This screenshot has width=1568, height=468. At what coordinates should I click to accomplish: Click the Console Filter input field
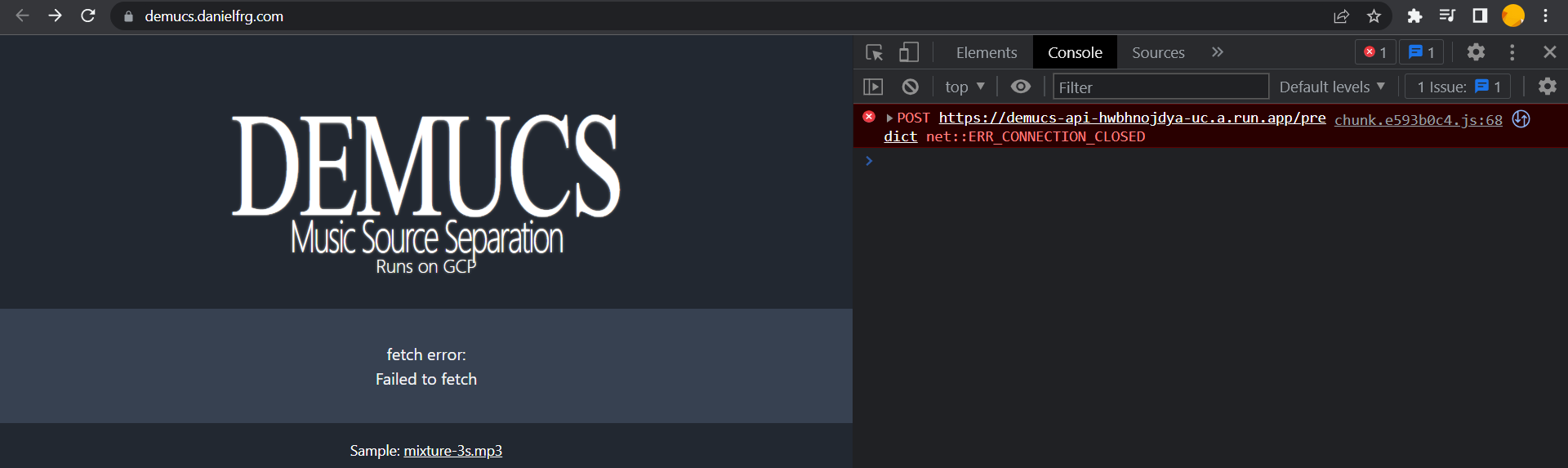1160,87
